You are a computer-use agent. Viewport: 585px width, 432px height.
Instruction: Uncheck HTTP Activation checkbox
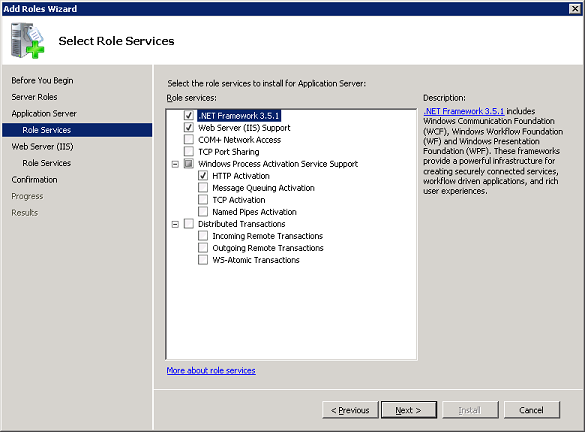(x=203, y=175)
